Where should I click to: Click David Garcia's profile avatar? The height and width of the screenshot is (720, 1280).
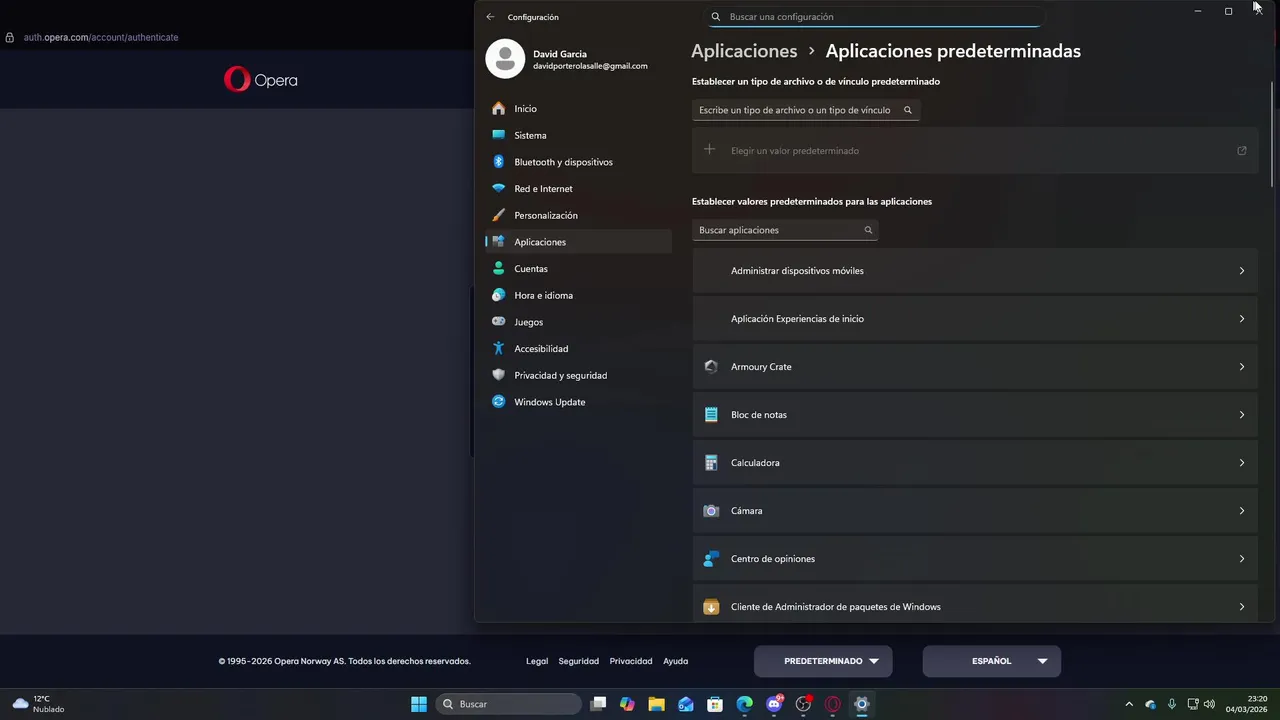point(505,59)
